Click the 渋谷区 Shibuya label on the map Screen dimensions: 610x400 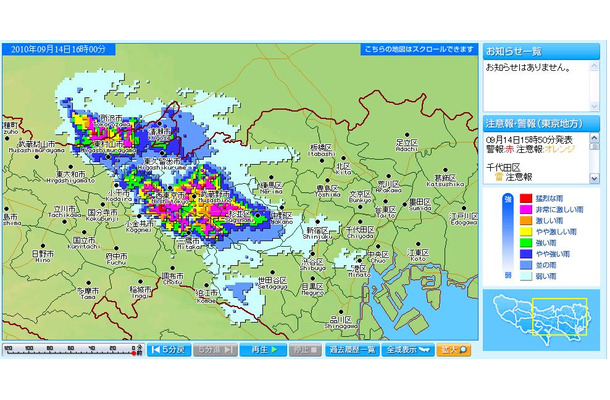click(313, 265)
